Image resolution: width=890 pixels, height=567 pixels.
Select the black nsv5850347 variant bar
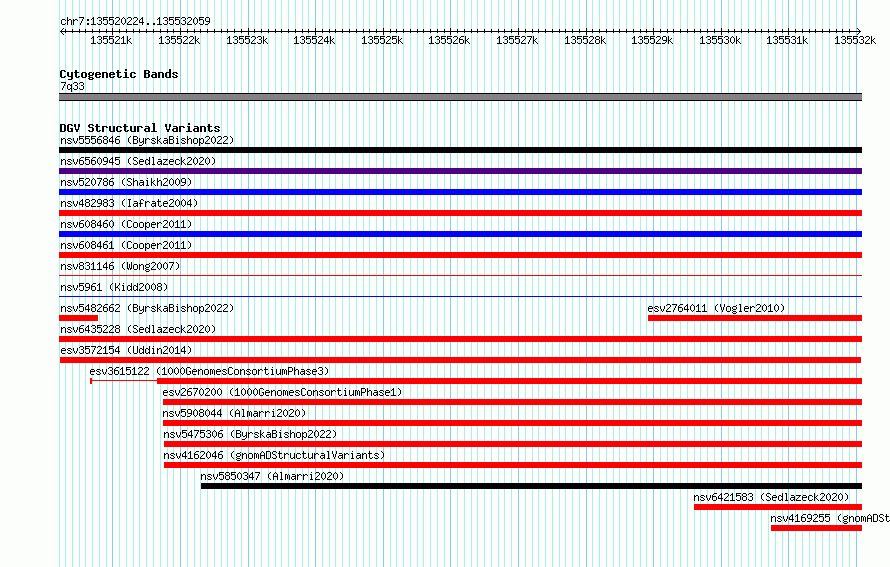(x=531, y=486)
